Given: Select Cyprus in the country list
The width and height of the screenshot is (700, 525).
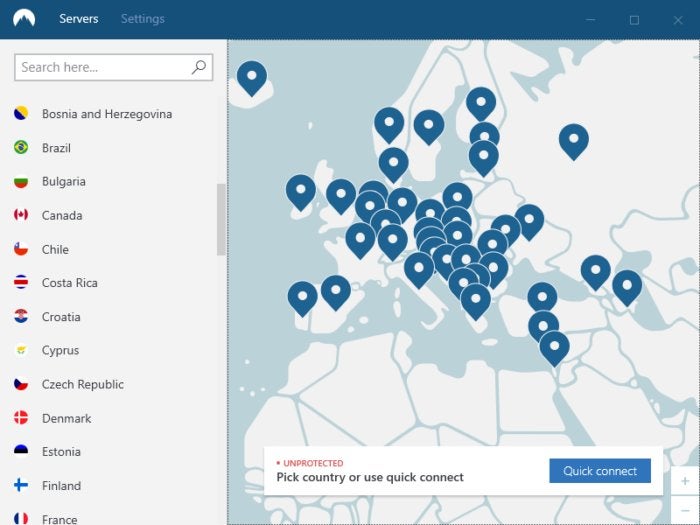Looking at the screenshot, I should coord(60,350).
